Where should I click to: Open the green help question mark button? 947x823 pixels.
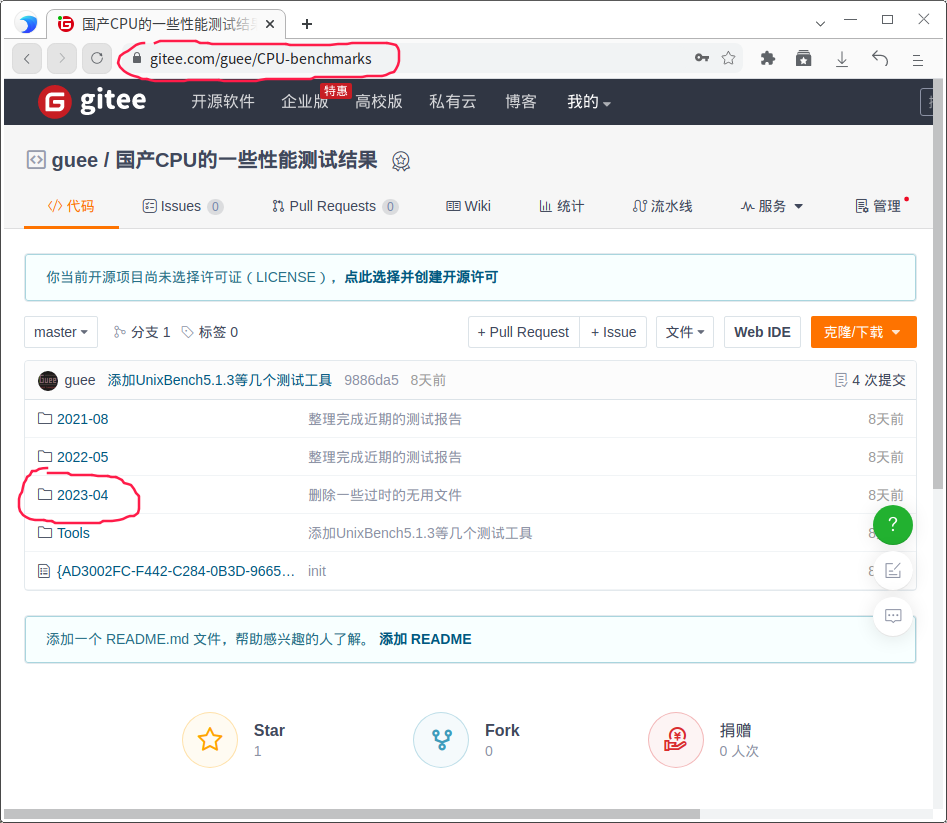point(893,525)
